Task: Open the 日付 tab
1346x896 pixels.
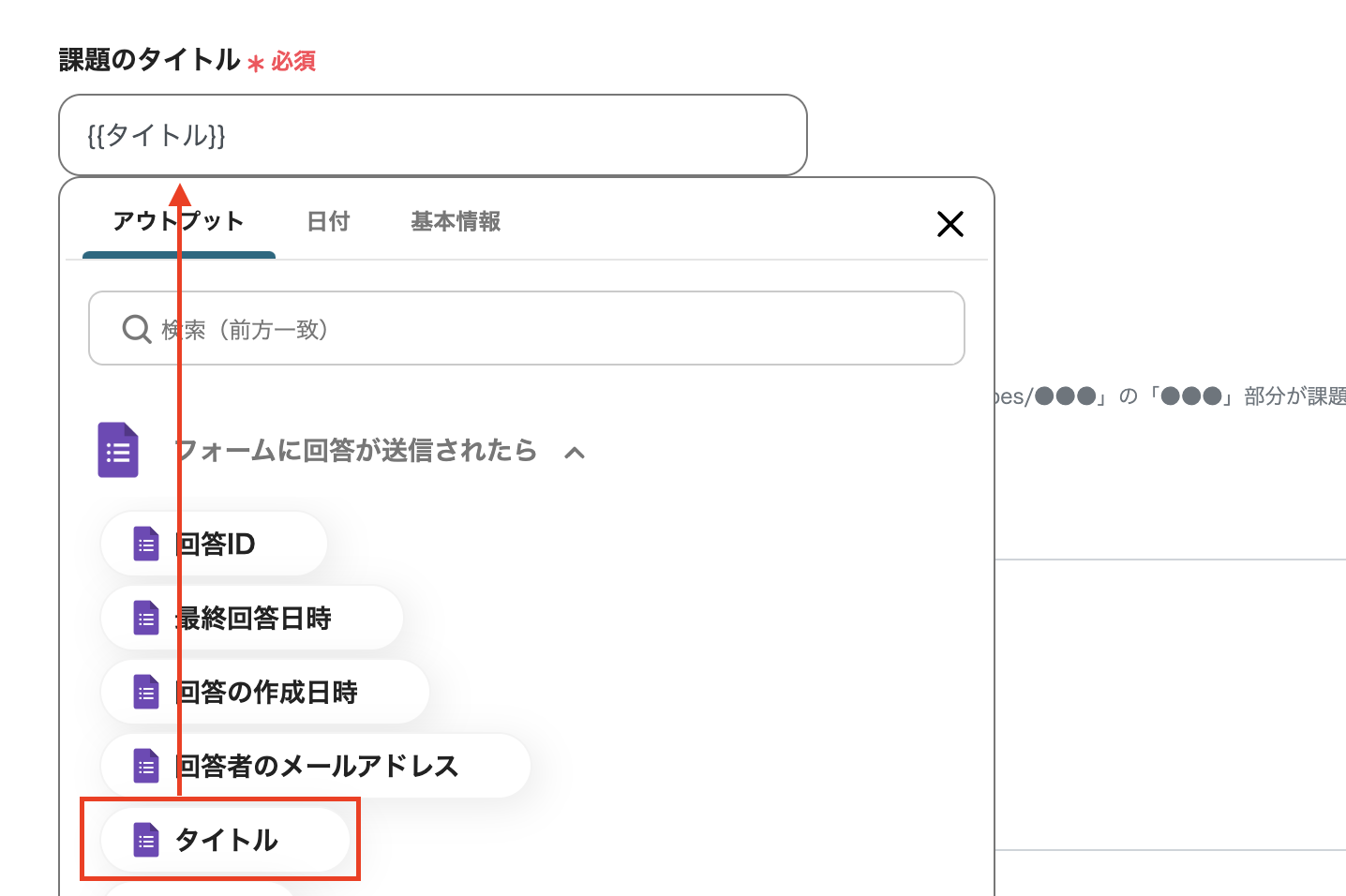Action: click(328, 222)
